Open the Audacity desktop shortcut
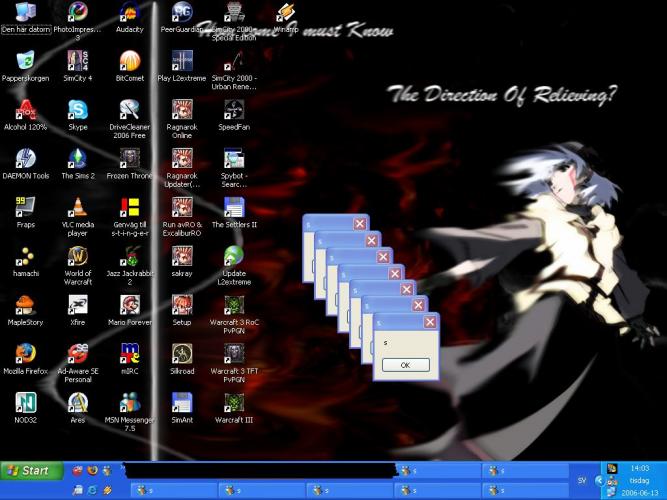The height and width of the screenshot is (500, 667). click(x=130, y=13)
